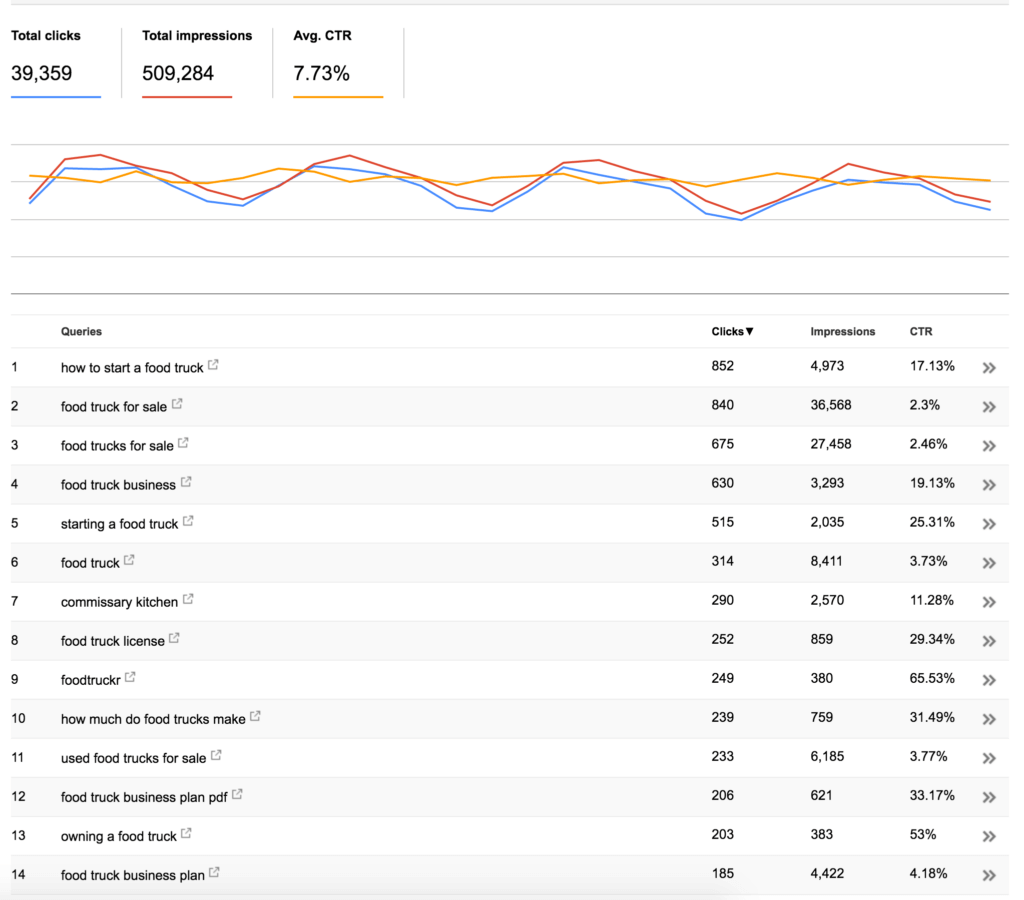Select the 53% CTR cell
Image resolution: width=1024 pixels, height=900 pixels.
[x=923, y=835]
